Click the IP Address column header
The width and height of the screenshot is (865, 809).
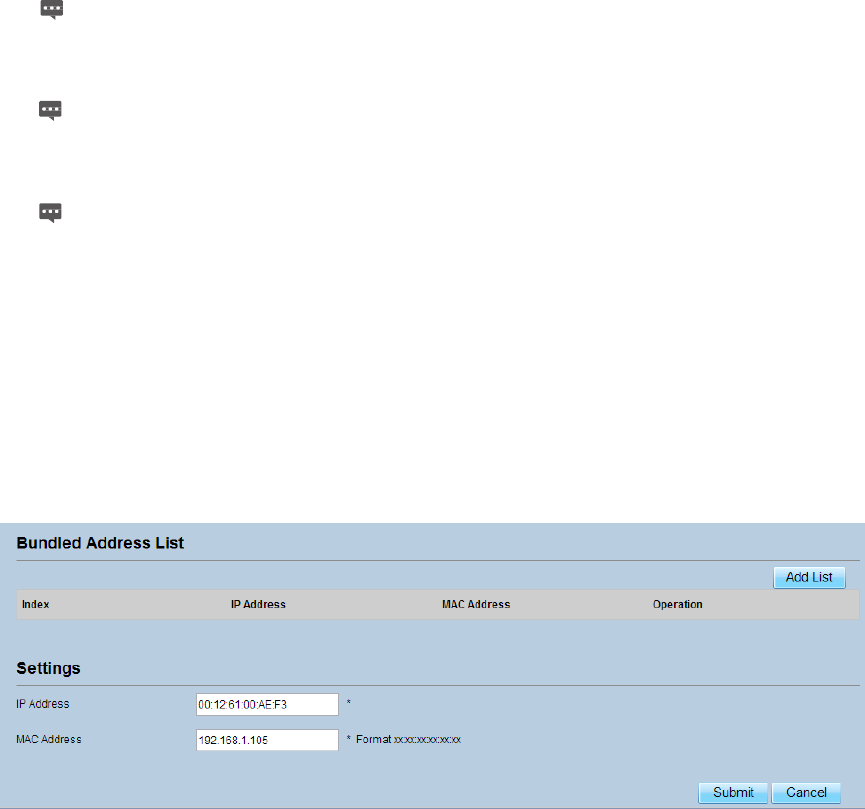[258, 604]
